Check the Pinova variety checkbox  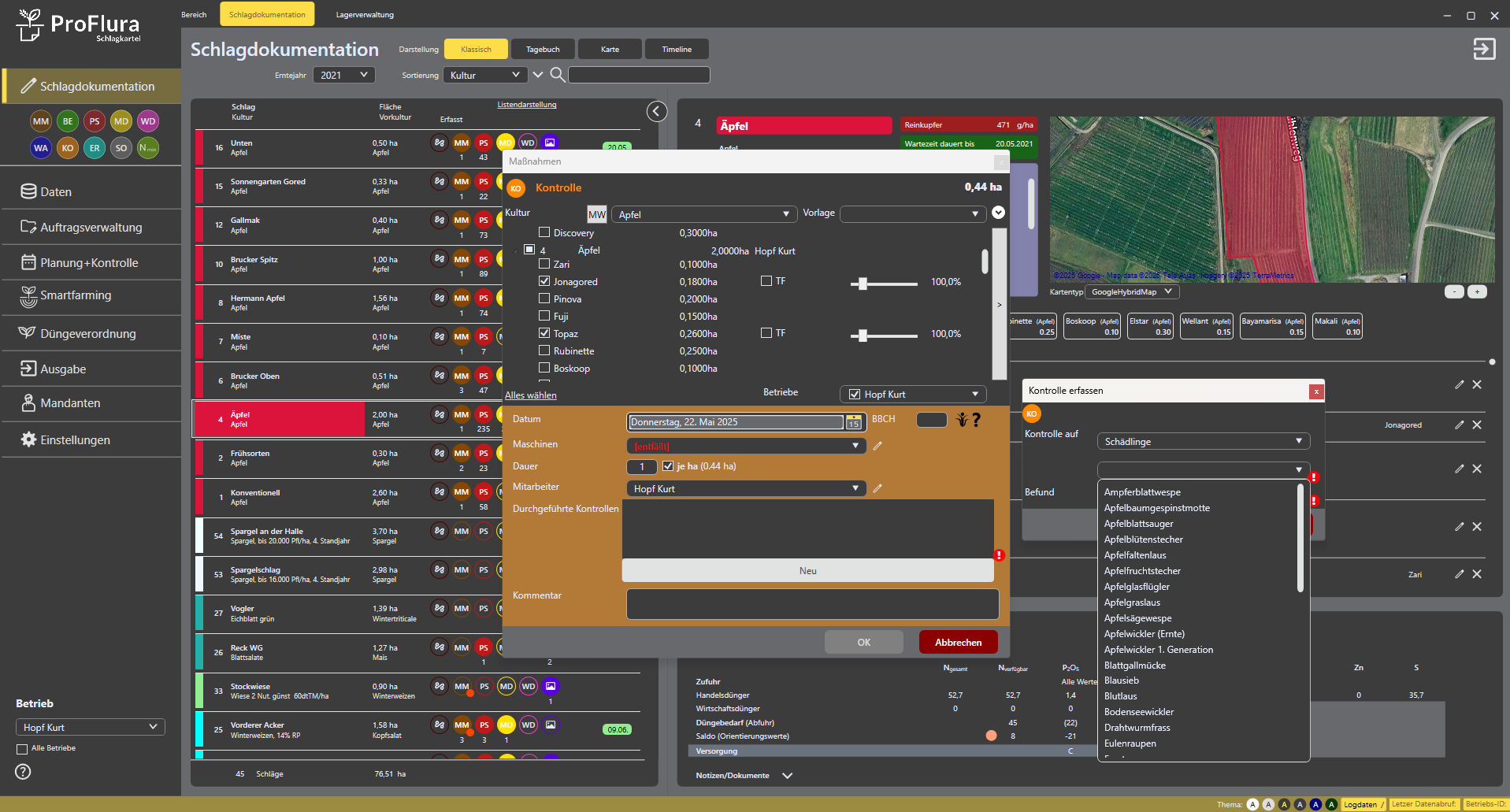(x=544, y=298)
